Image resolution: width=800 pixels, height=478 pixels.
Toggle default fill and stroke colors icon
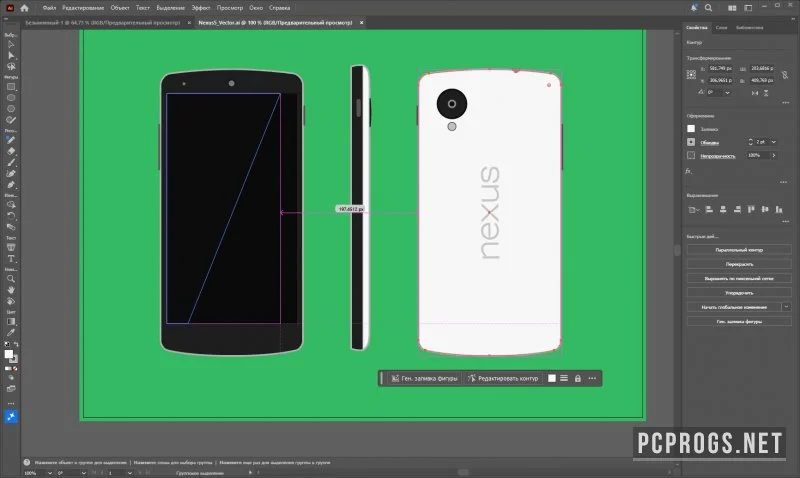(7, 344)
